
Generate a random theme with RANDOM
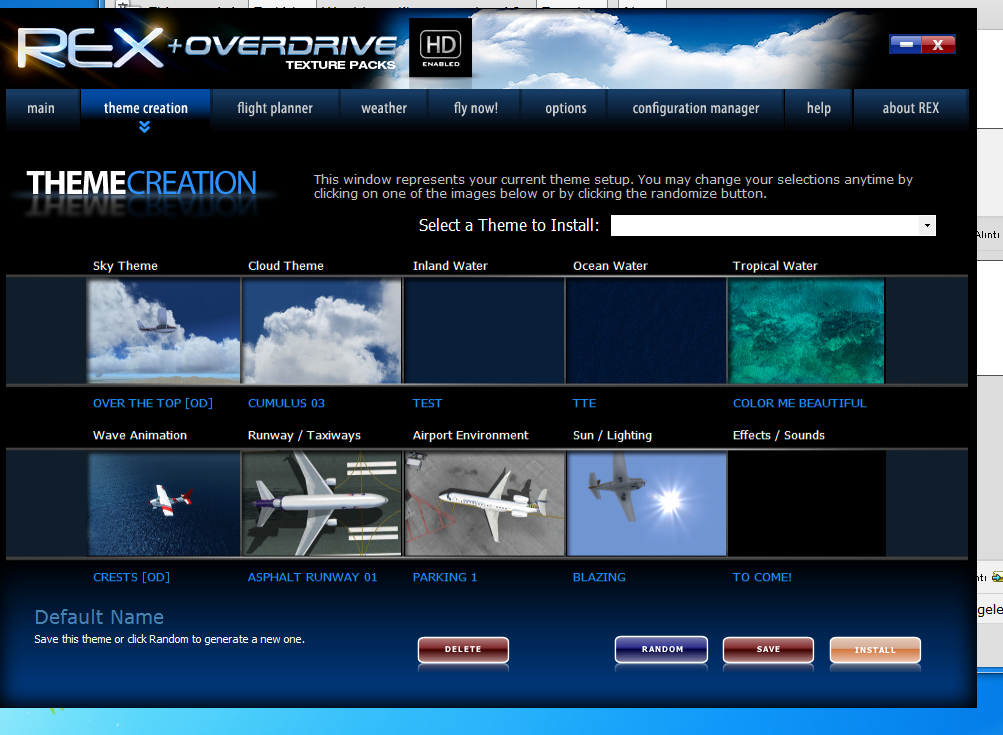point(661,649)
